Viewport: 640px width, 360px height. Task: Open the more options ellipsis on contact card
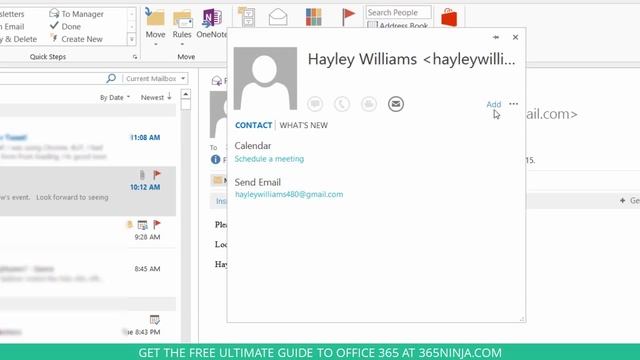(x=513, y=104)
